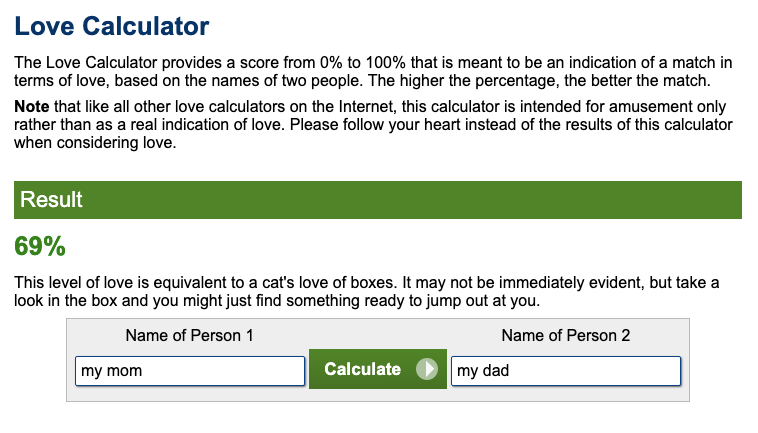Click the 'Love Calculator' page heading
This screenshot has height=433, width=758.
pyautogui.click(x=112, y=26)
